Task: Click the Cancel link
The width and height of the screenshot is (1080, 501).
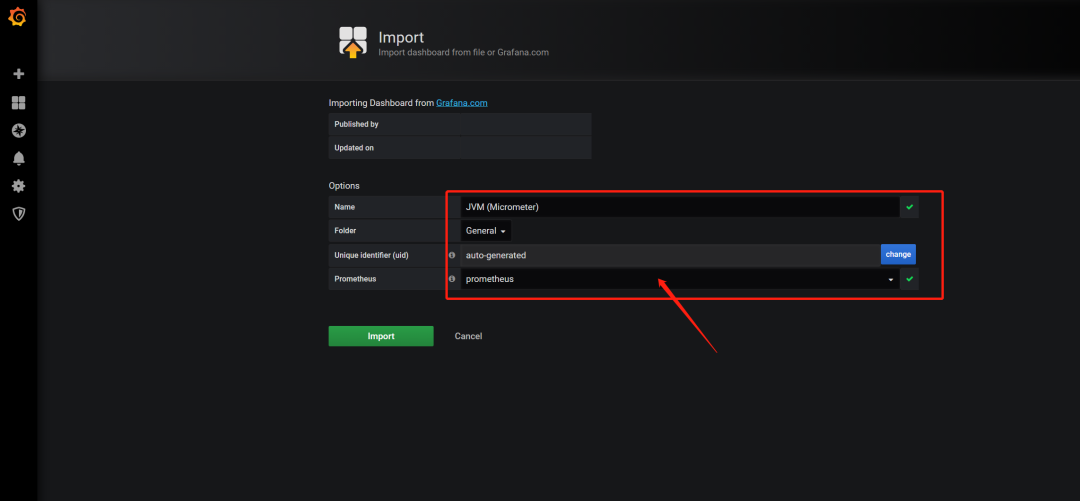Action: (x=468, y=336)
